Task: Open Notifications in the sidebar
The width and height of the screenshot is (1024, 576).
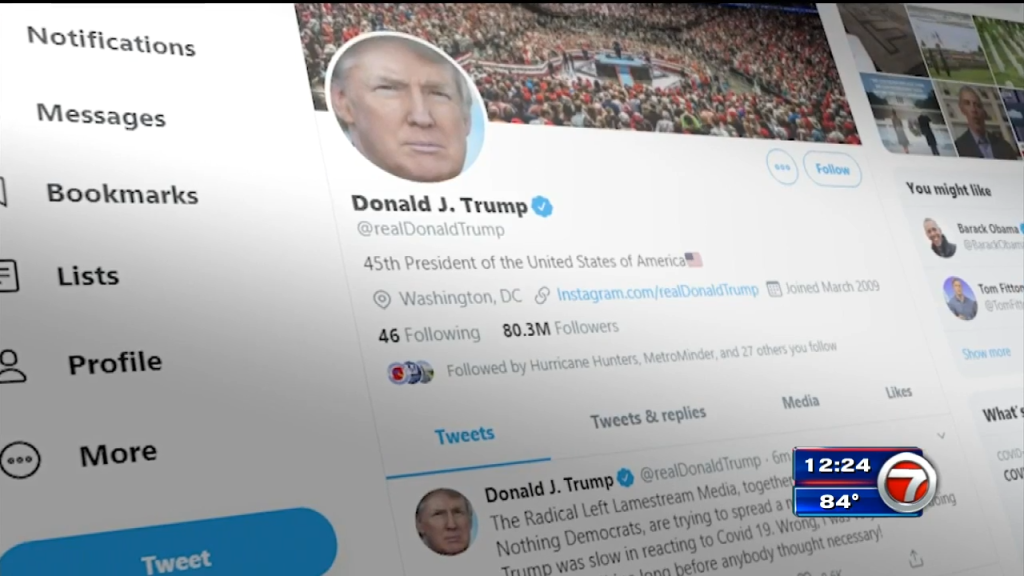Action: pos(111,41)
